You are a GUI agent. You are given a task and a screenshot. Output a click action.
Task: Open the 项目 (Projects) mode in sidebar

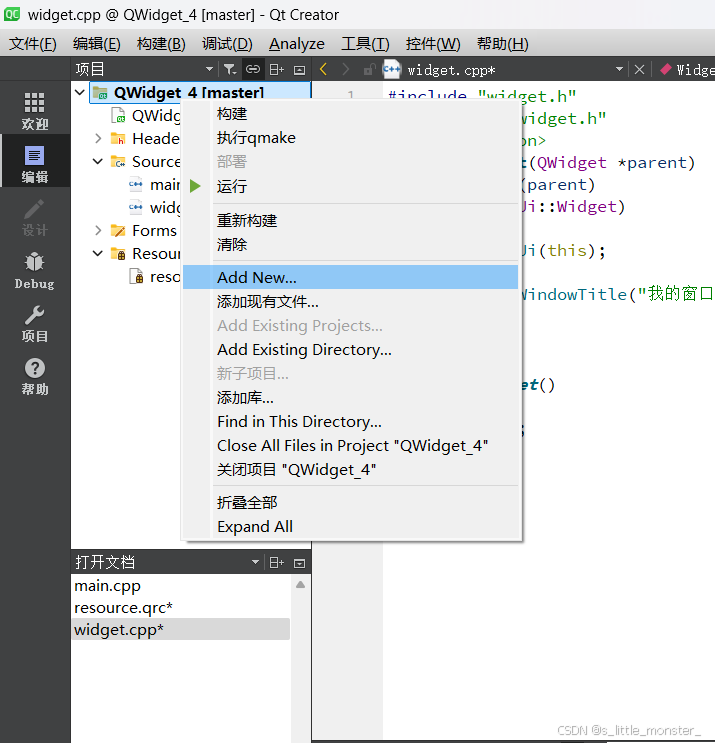(x=35, y=324)
